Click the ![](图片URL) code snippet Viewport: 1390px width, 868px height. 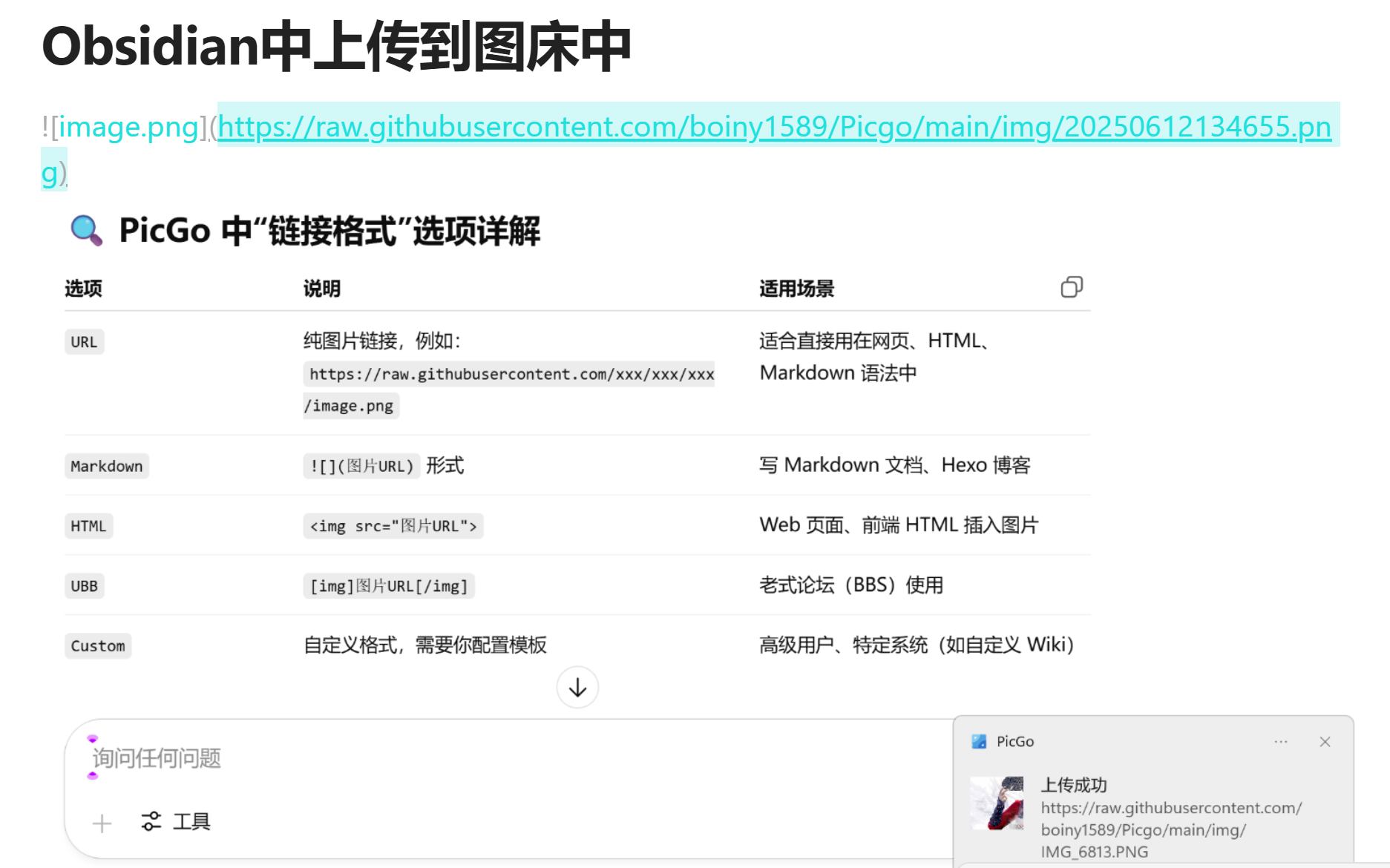pos(361,466)
